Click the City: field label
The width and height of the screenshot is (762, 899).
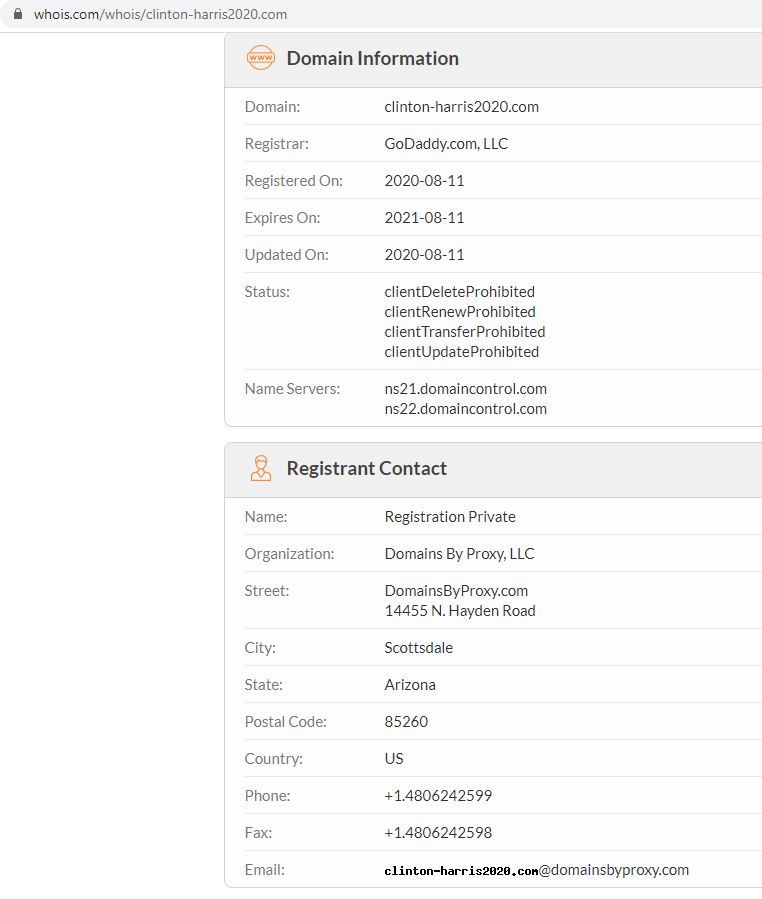point(260,648)
